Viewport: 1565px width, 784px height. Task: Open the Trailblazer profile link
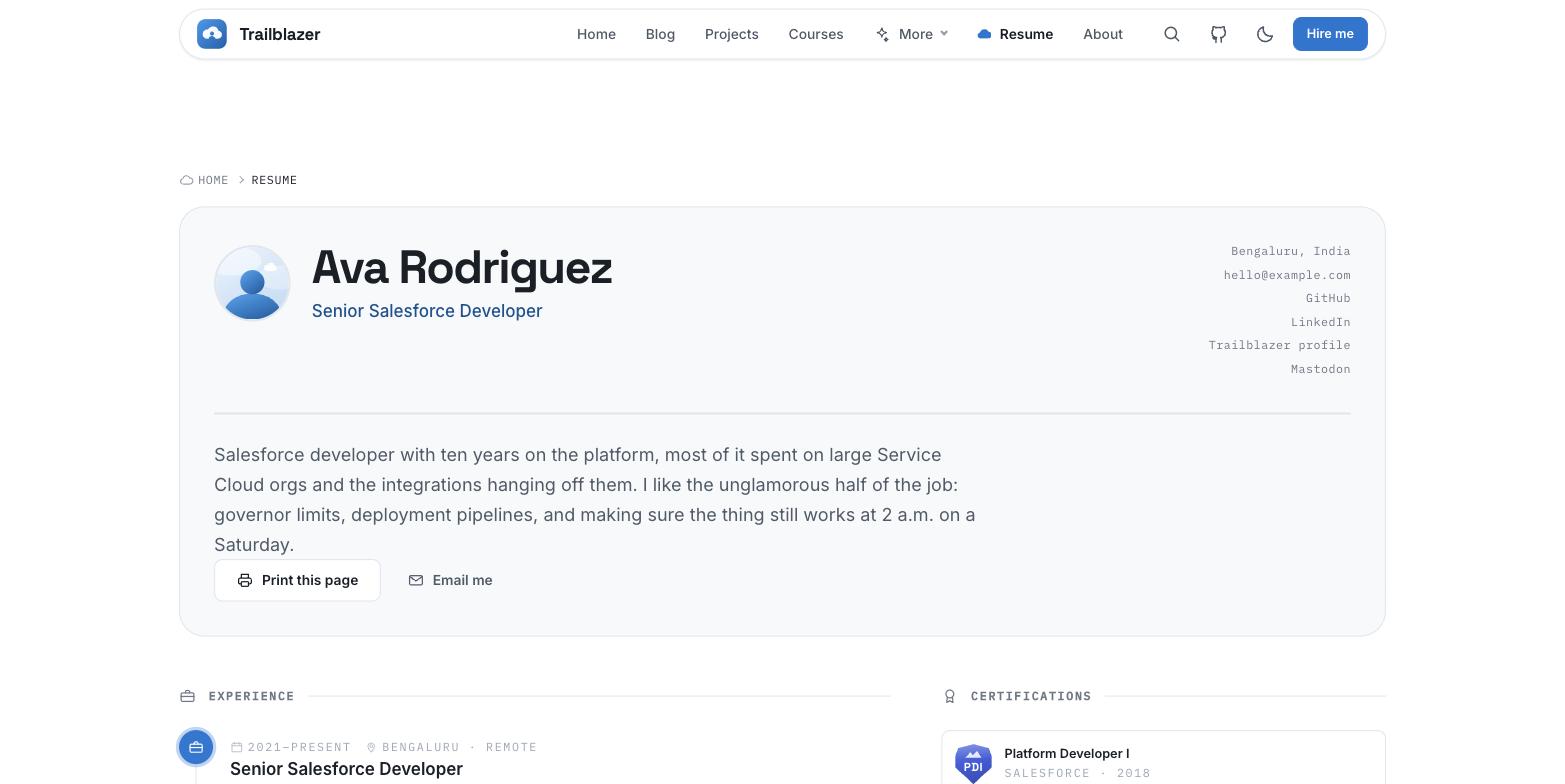tap(1279, 345)
